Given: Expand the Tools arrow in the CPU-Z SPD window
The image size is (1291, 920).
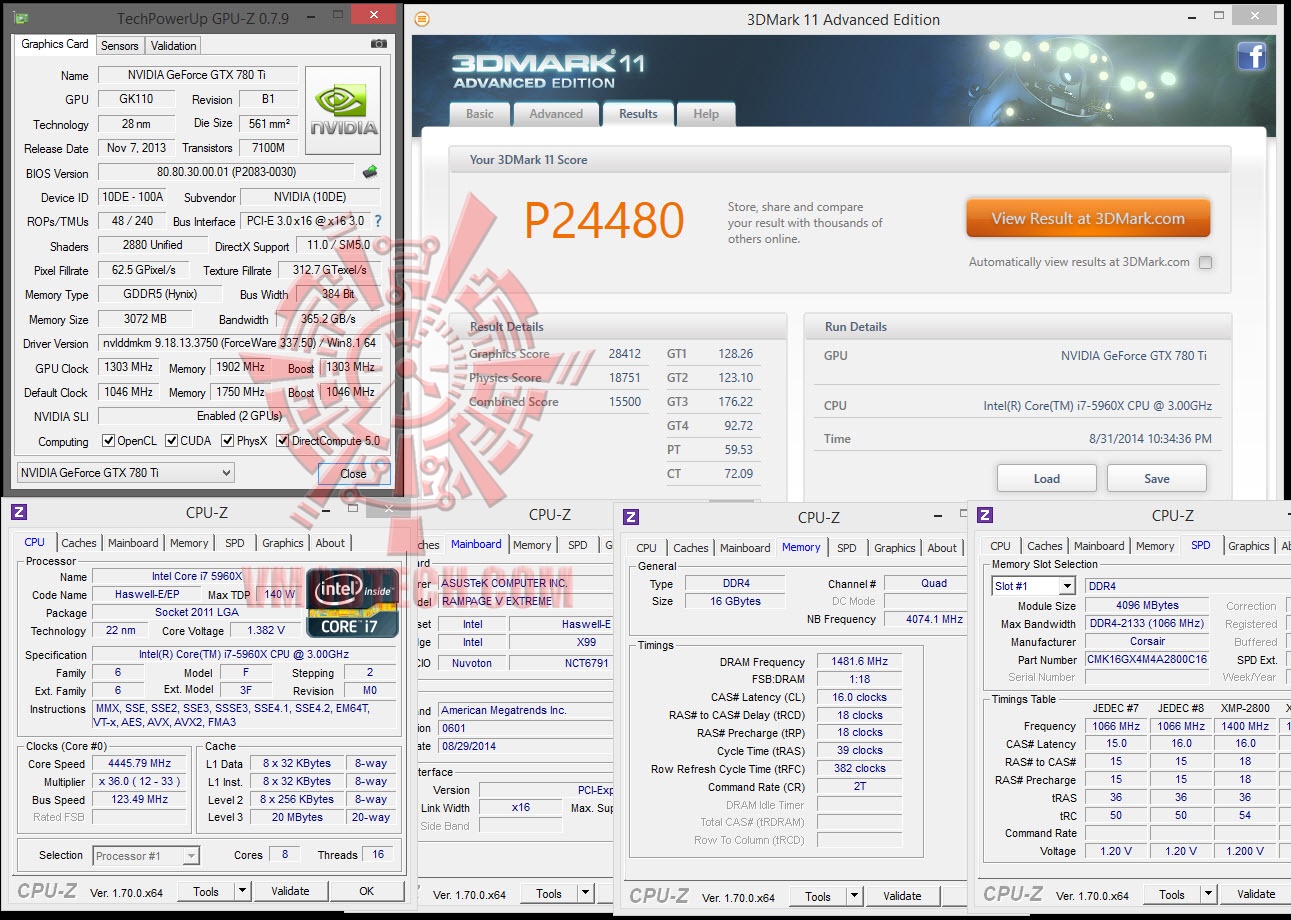Looking at the screenshot, I should [1208, 894].
